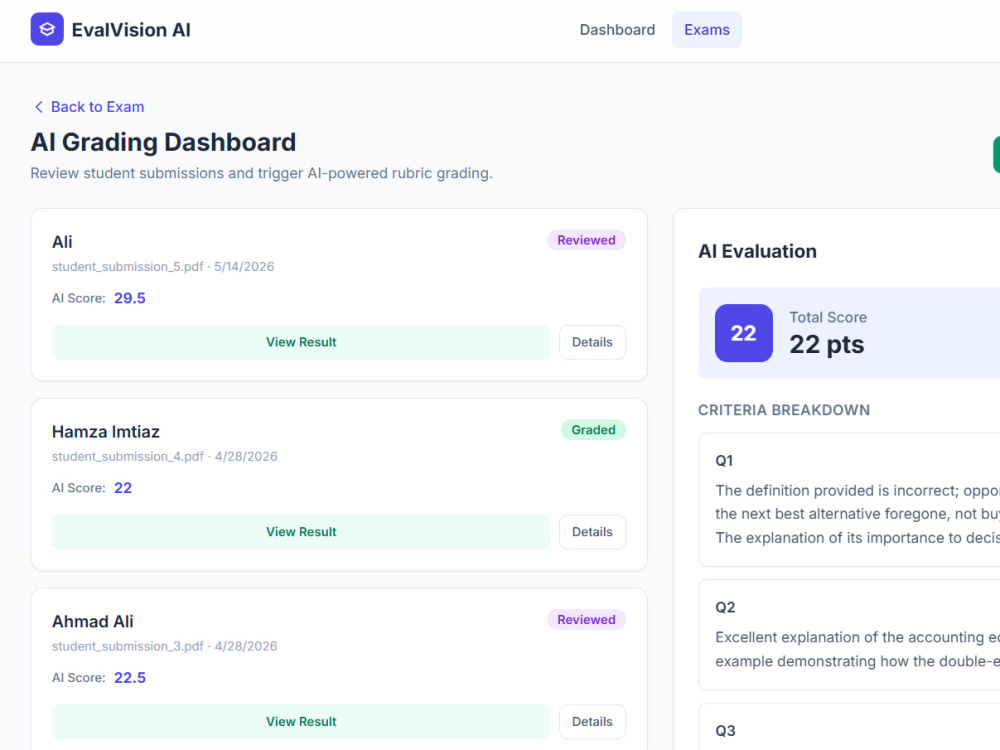The image size is (1000, 750).
Task: Click the Graded badge on Hamza Imtiaz's card
Action: [593, 430]
